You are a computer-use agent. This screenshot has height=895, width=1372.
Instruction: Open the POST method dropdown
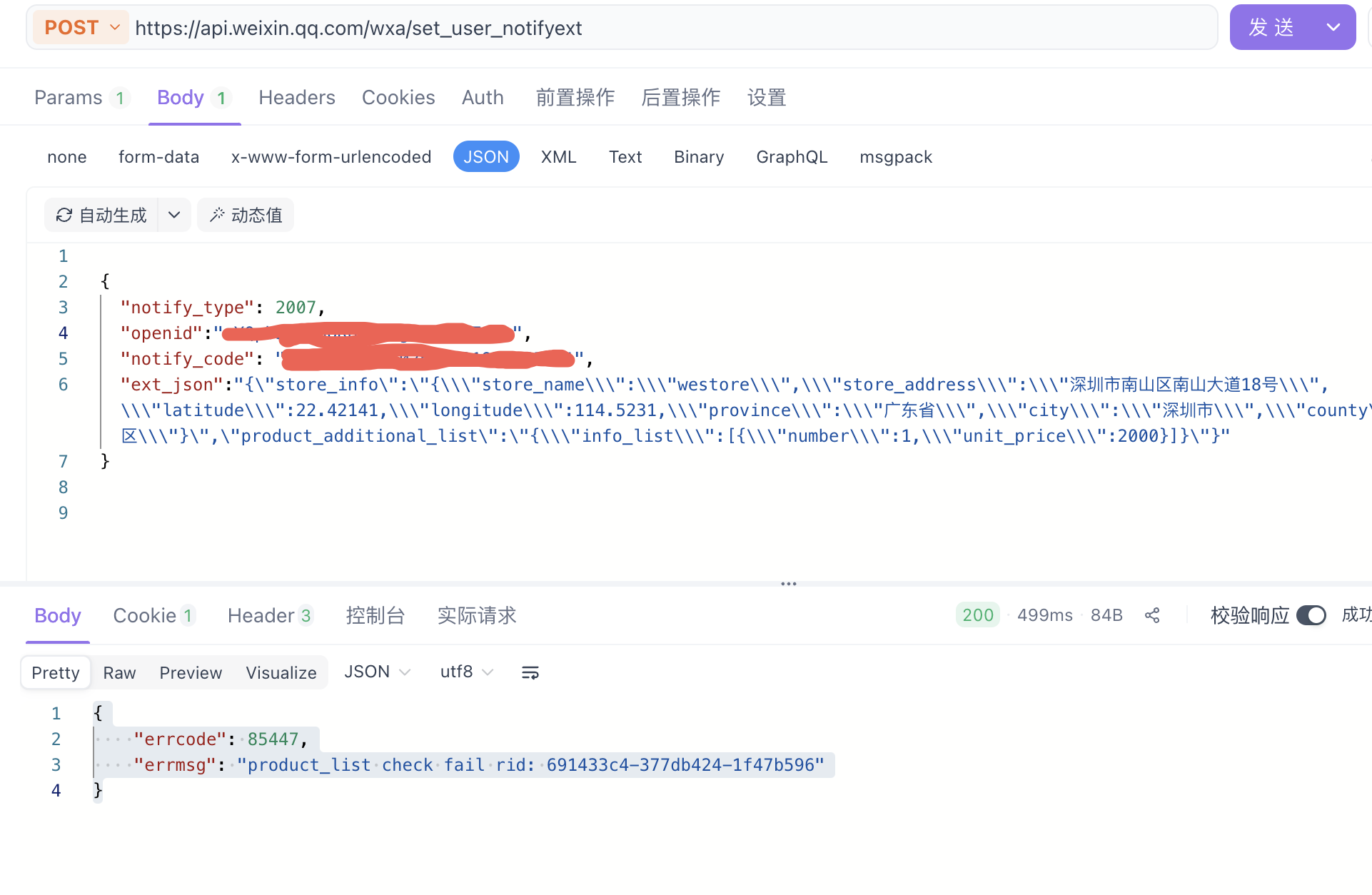click(x=81, y=28)
